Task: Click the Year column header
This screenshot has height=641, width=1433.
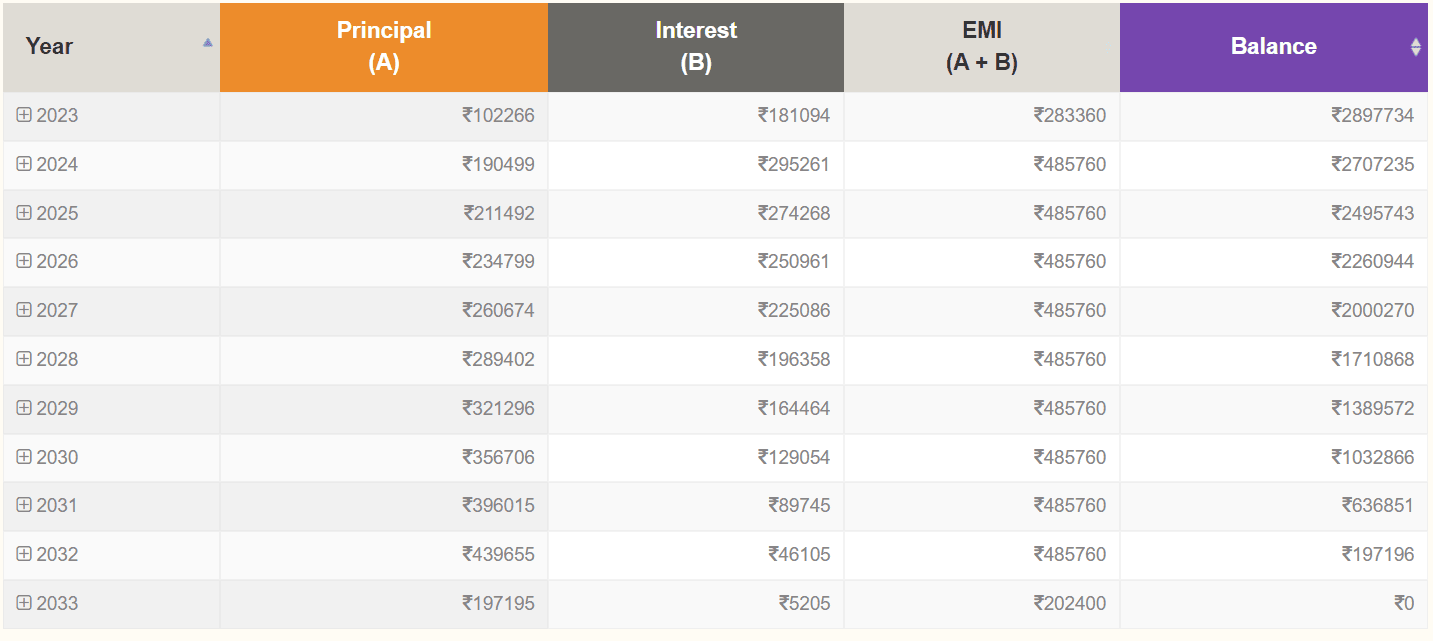Action: (111, 47)
